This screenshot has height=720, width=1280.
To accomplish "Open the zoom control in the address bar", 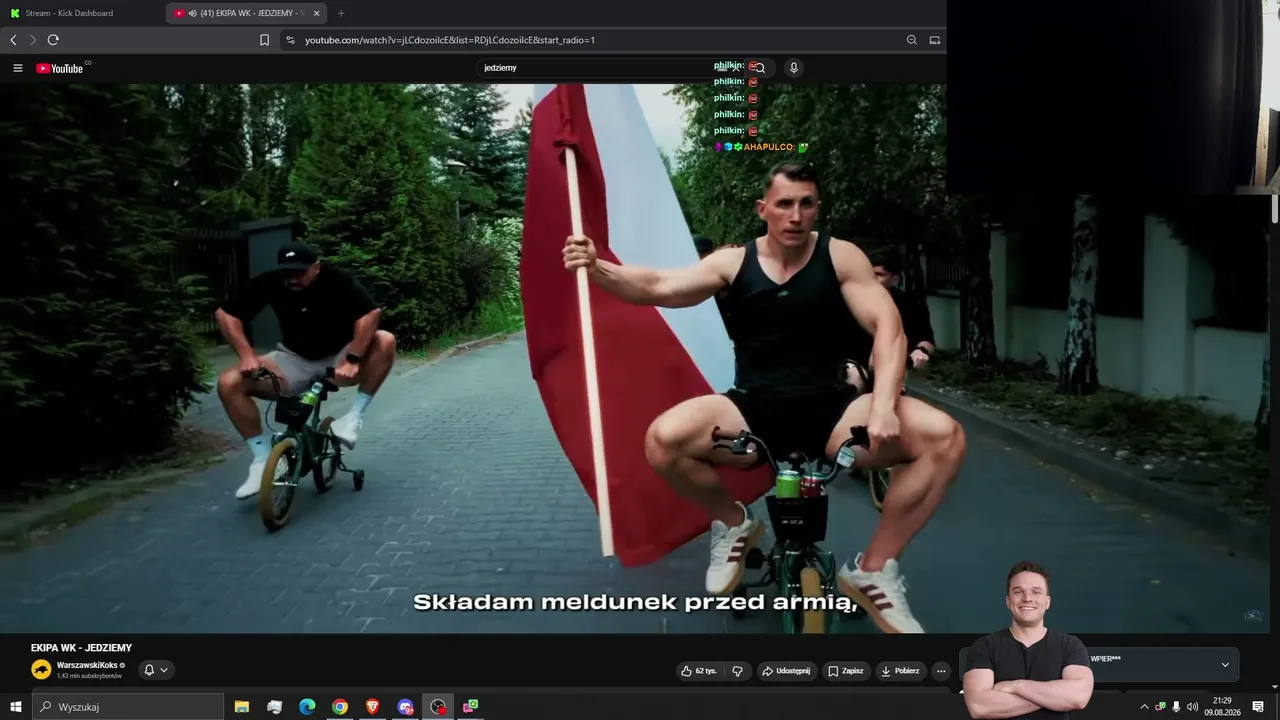I will [x=911, y=40].
